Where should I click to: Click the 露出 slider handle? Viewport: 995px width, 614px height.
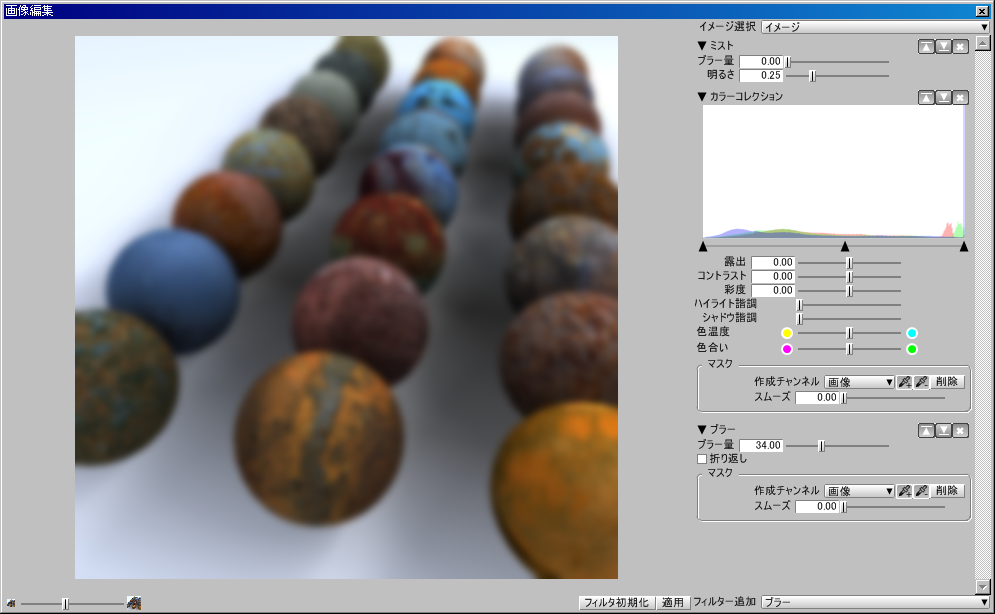(x=849, y=262)
